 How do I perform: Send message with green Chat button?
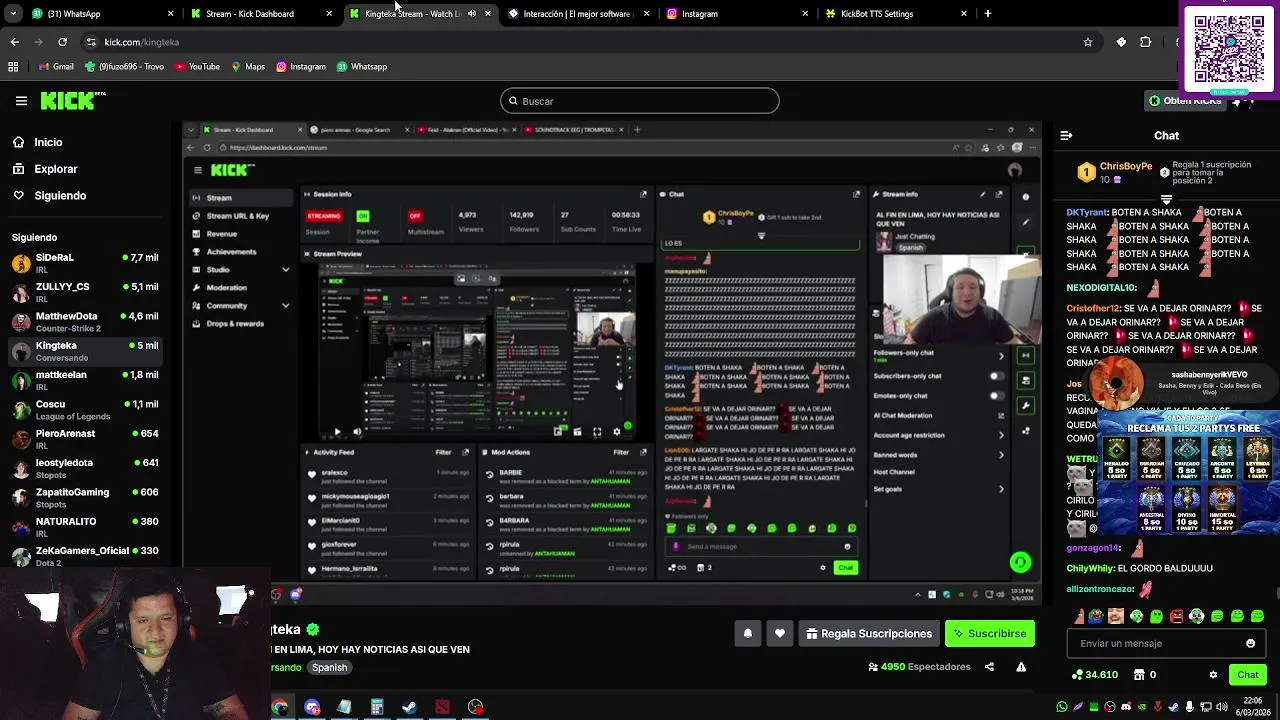[x=1248, y=675]
